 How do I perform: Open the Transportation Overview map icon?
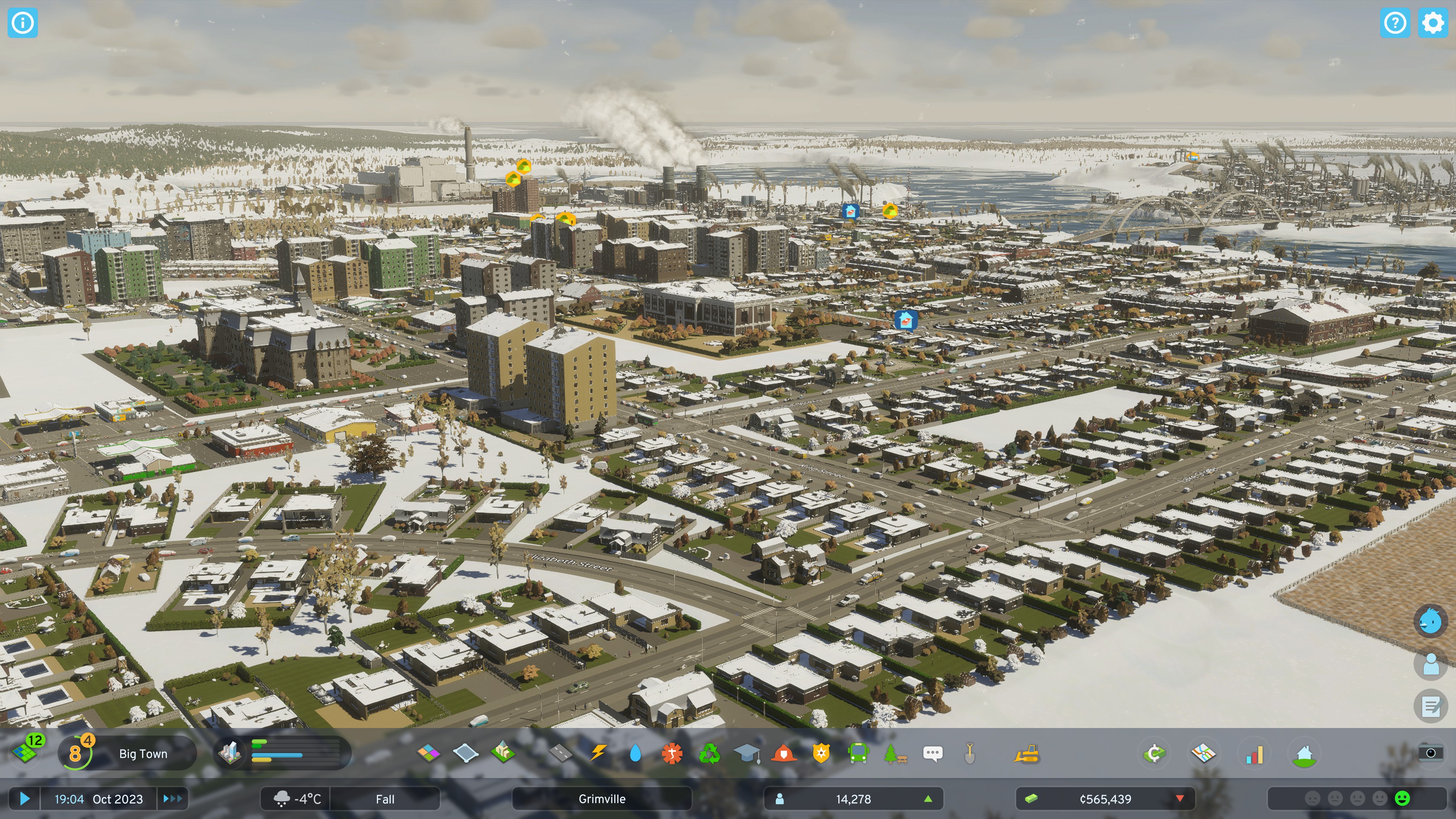1203,753
